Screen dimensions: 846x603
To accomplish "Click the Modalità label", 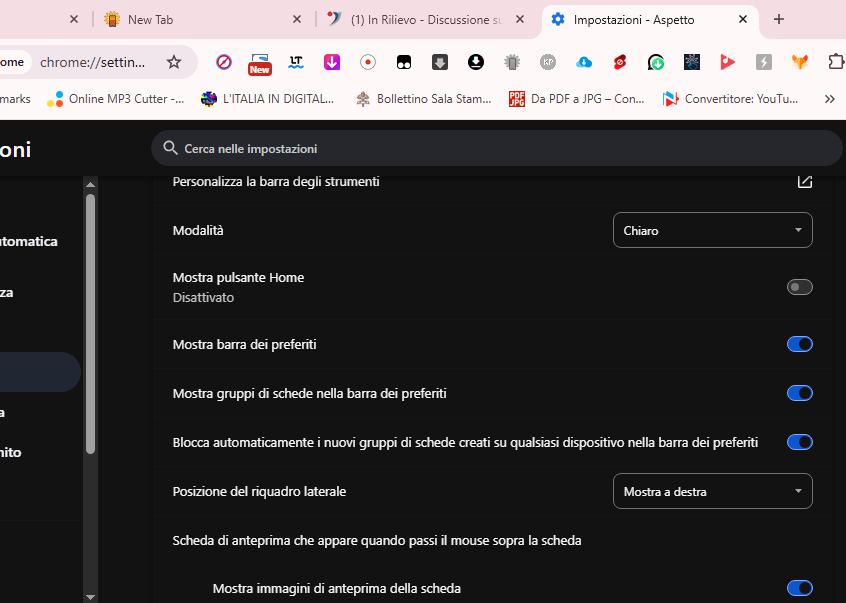I will (198, 230).
